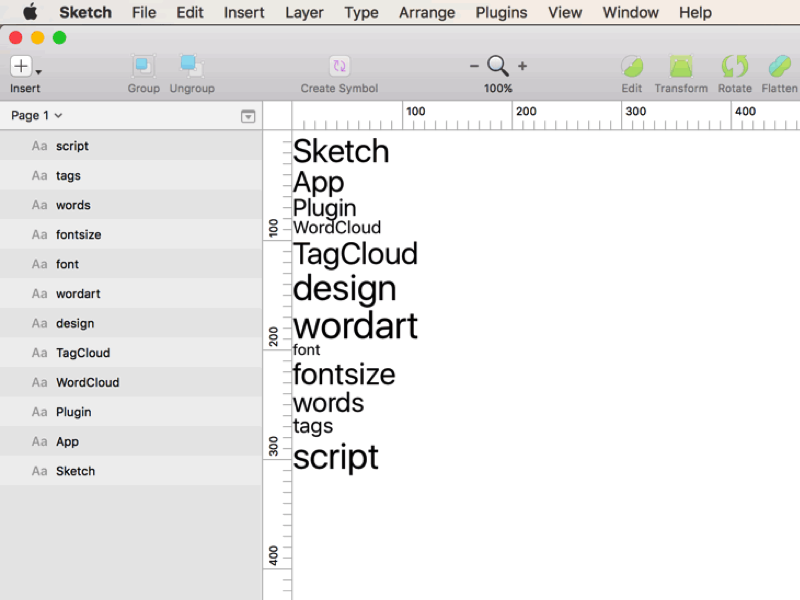The height and width of the screenshot is (600, 800).
Task: Open the Plugins menu
Action: coord(502,12)
